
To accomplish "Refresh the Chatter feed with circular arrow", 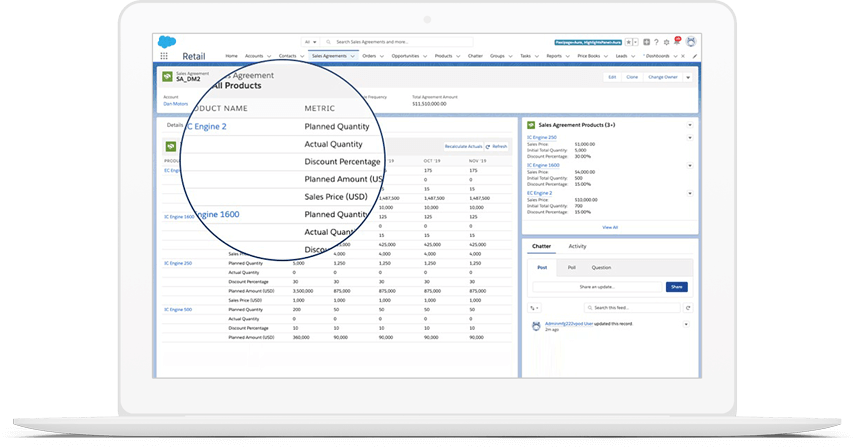I will click(x=688, y=308).
